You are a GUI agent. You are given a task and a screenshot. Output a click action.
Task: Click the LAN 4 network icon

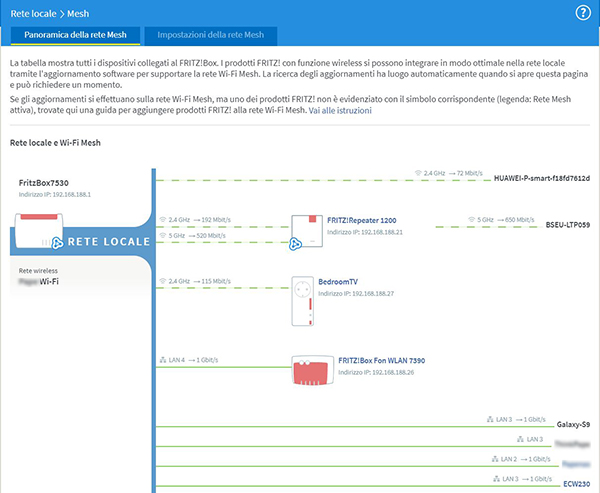pyautogui.click(x=163, y=360)
